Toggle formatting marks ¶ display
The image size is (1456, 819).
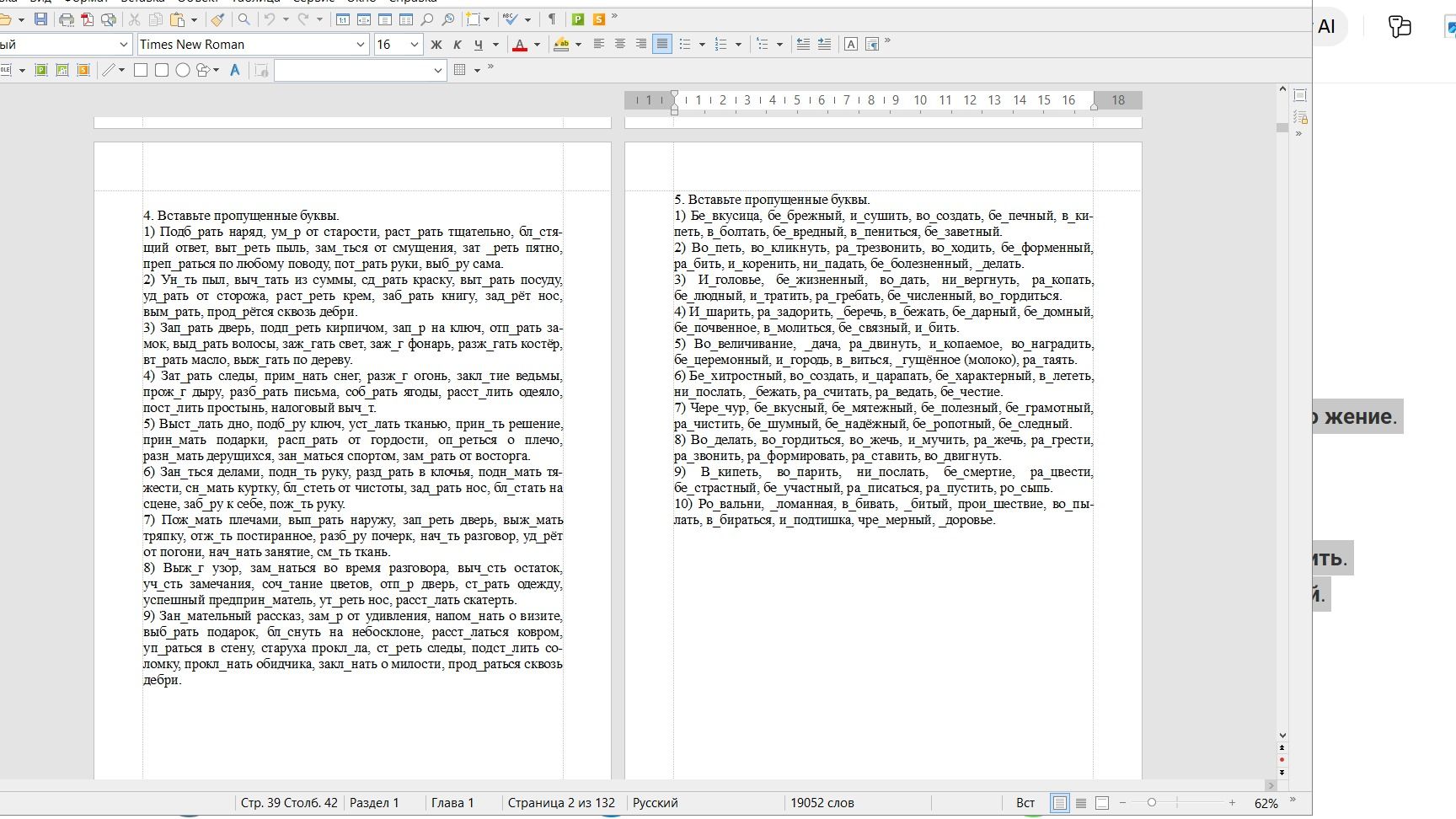pos(552,19)
